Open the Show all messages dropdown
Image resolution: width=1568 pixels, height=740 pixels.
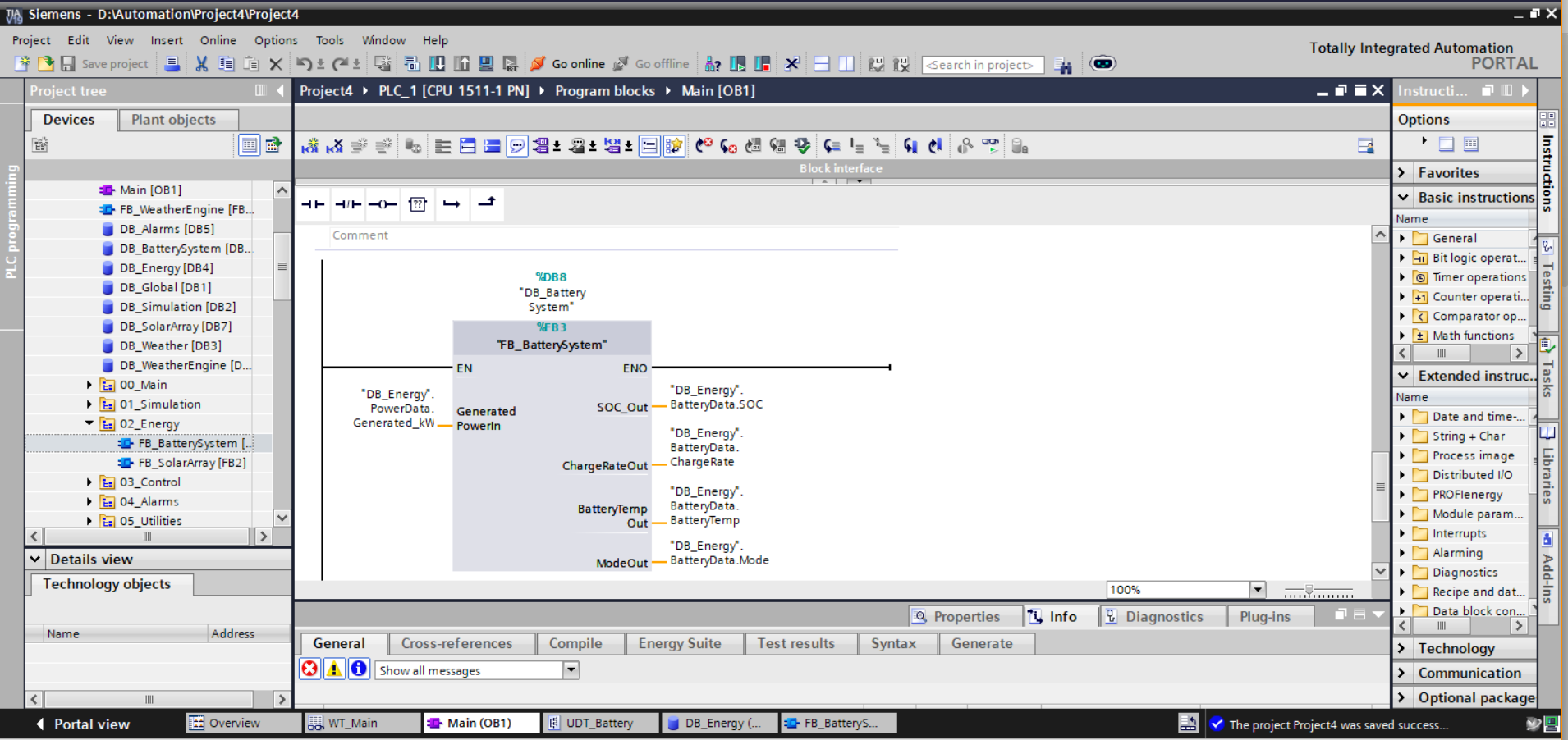click(571, 670)
